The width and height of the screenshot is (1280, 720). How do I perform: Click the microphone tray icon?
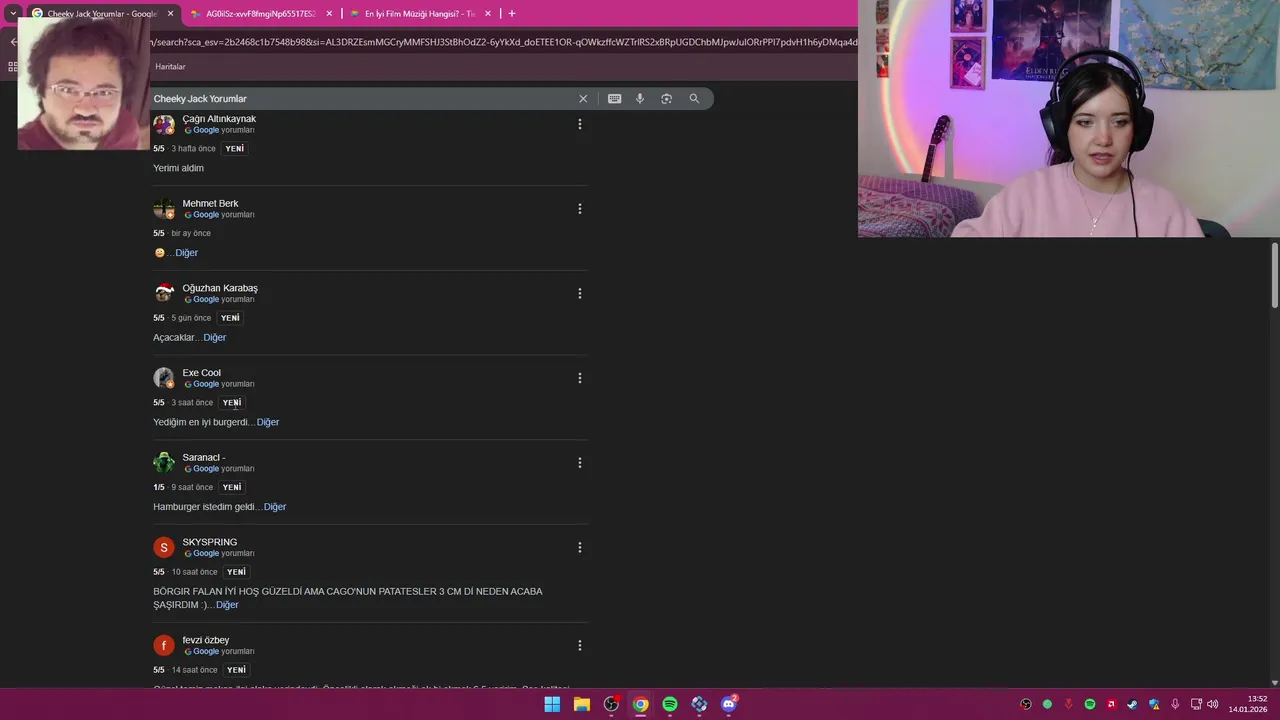click(1175, 704)
